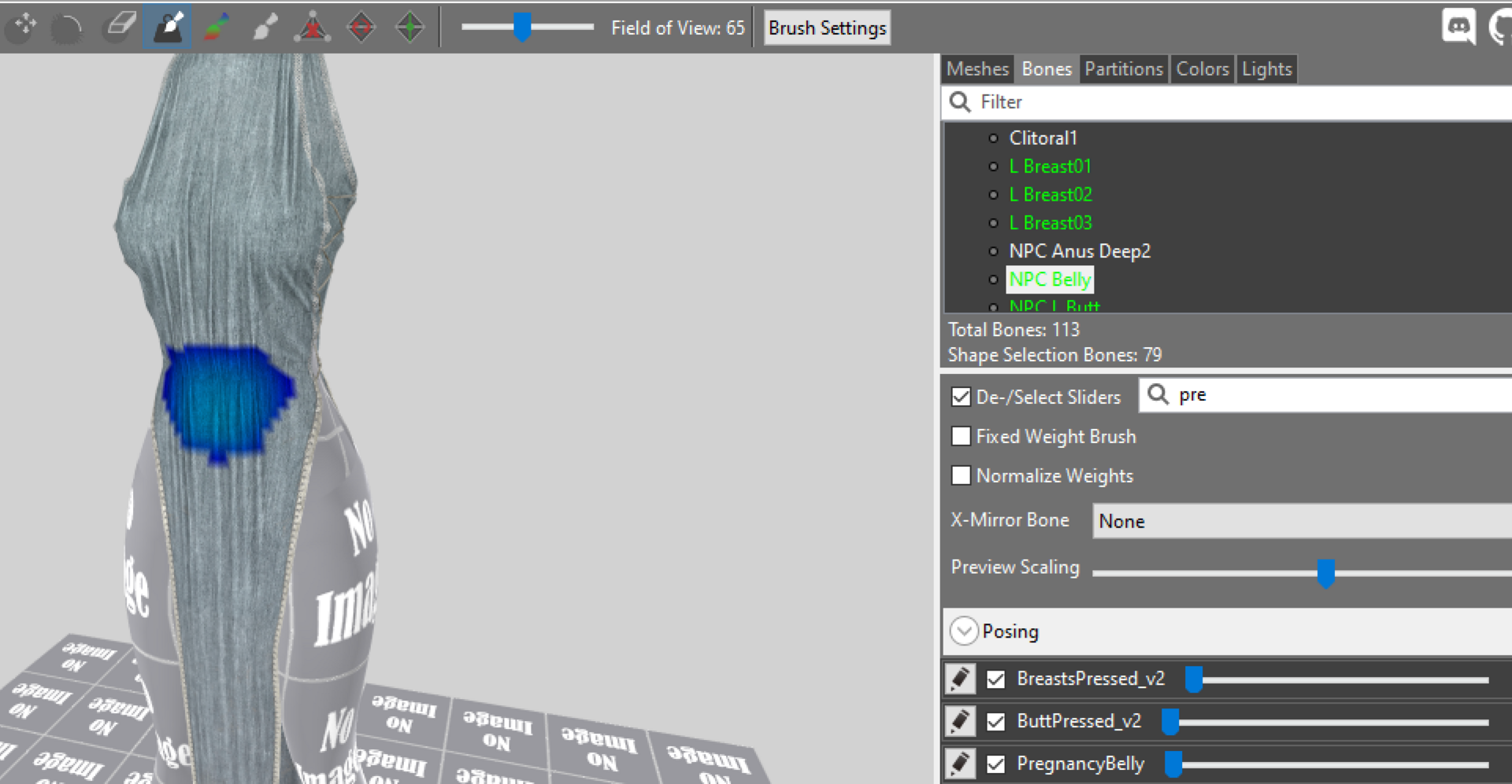
Task: Select the Smooth brush tool
Action: point(67,28)
